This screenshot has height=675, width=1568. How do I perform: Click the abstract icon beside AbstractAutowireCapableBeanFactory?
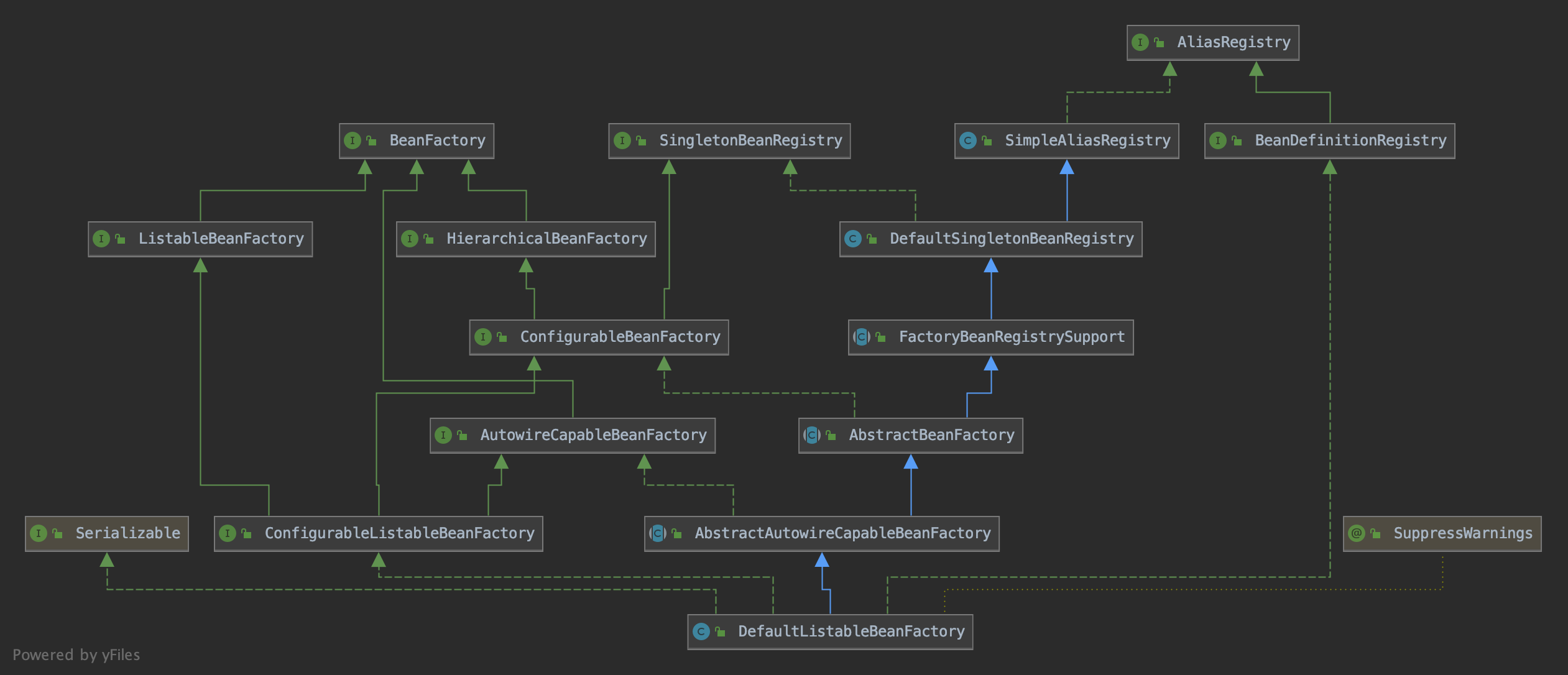pyautogui.click(x=657, y=533)
